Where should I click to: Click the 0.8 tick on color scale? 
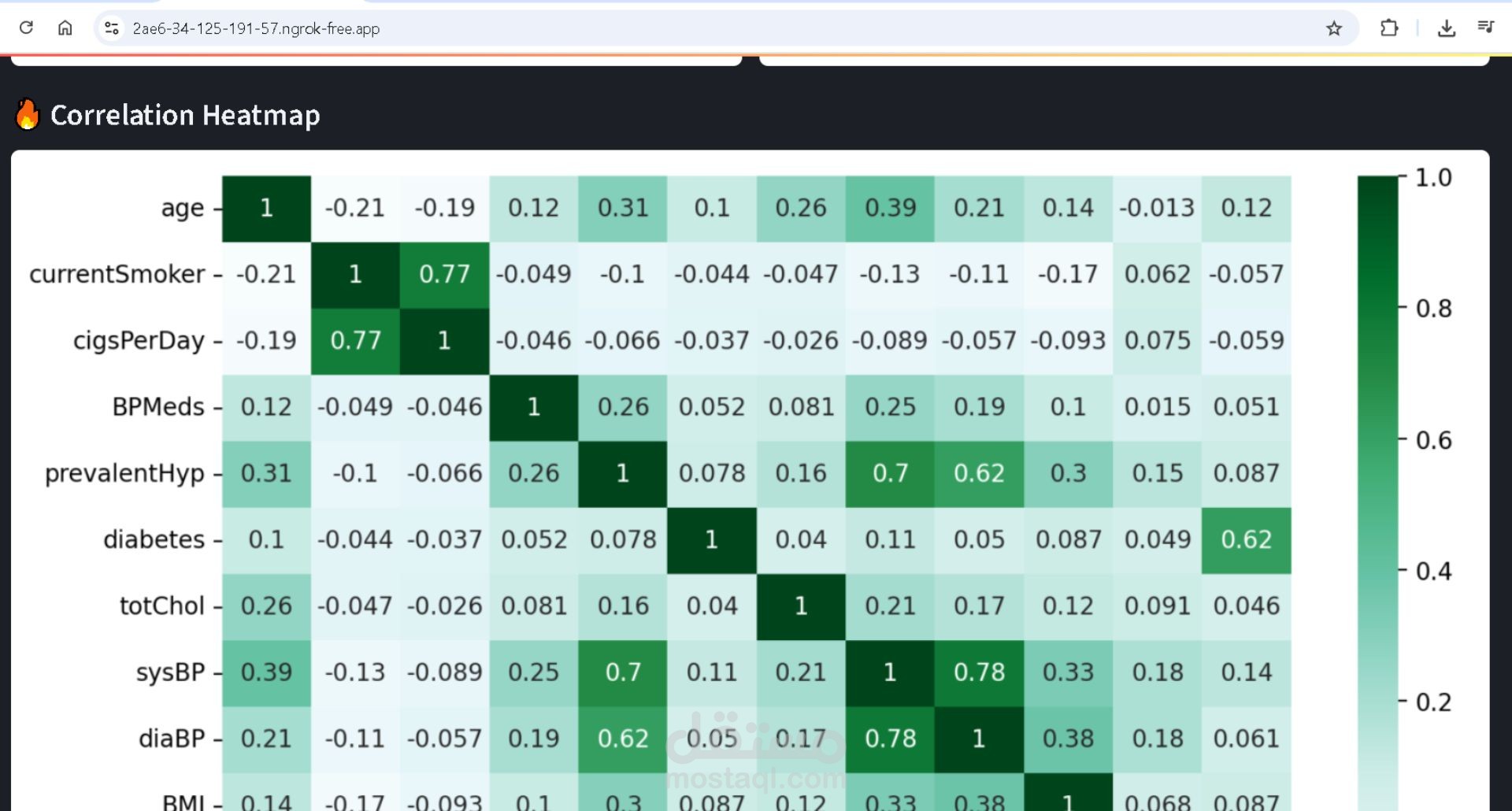(x=1433, y=309)
